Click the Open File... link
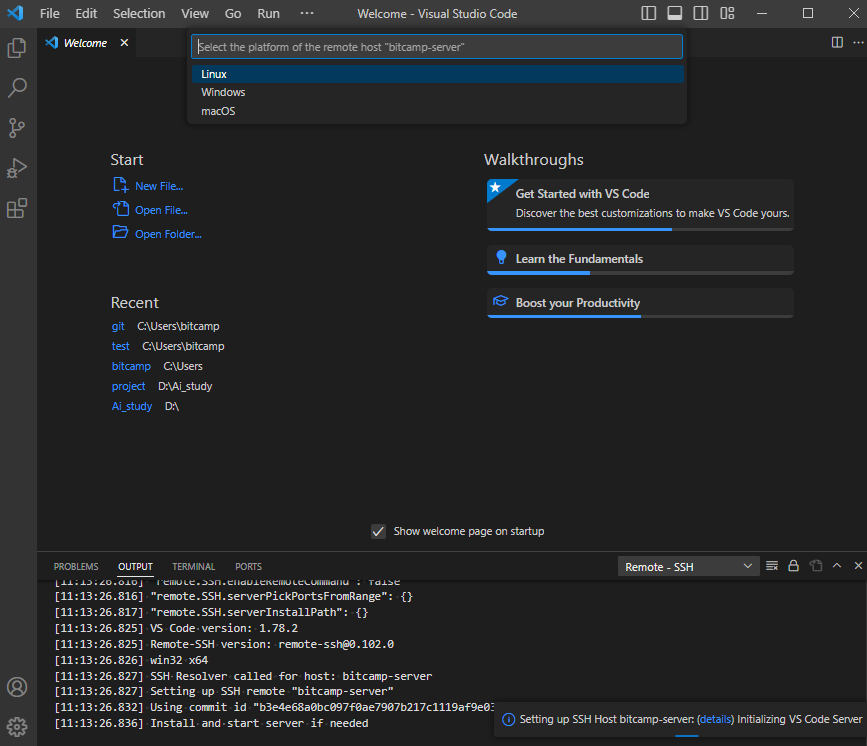867x746 pixels. point(161,210)
